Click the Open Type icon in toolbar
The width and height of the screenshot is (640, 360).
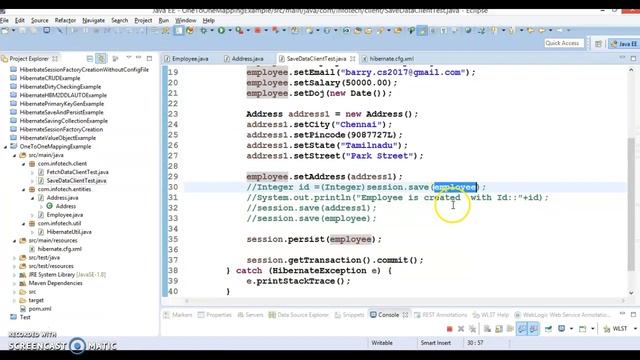[358, 30]
